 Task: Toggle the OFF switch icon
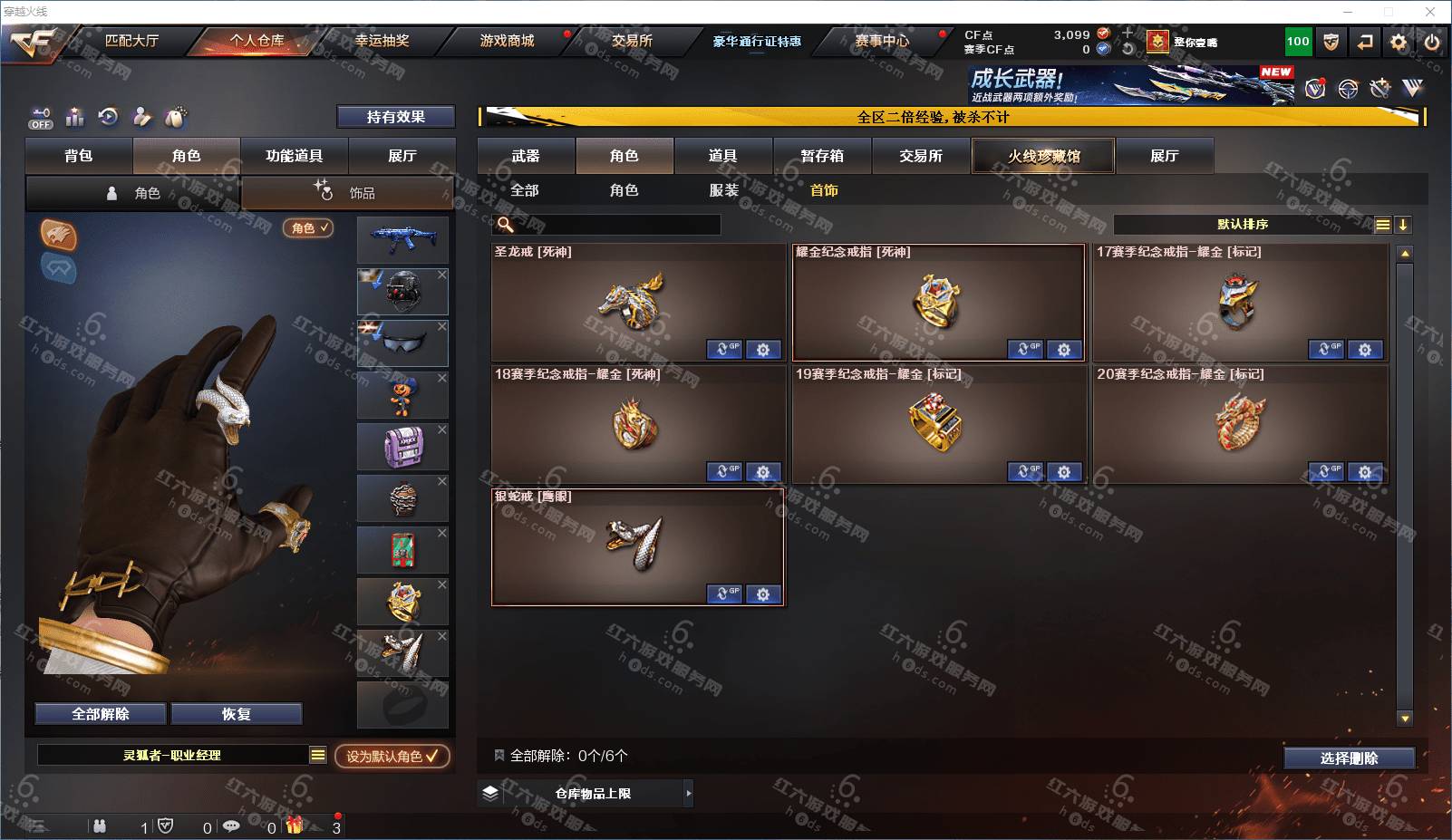pos(41,119)
